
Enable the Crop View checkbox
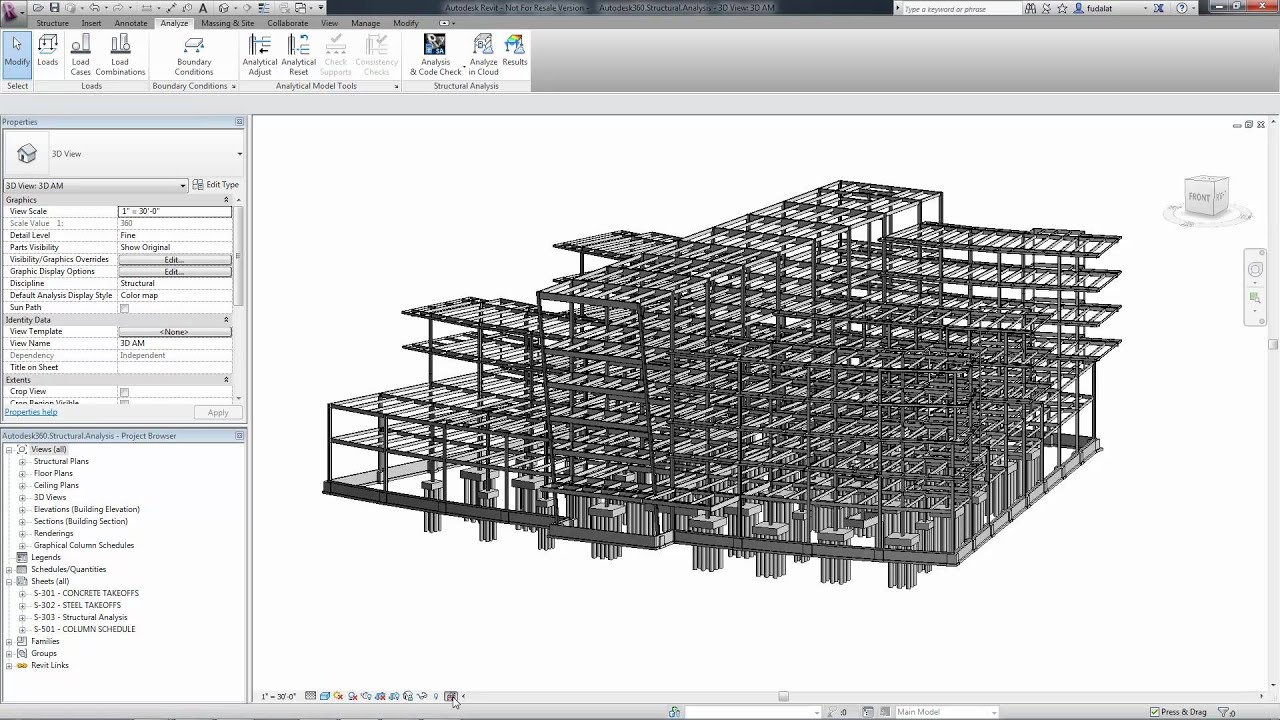pos(124,392)
